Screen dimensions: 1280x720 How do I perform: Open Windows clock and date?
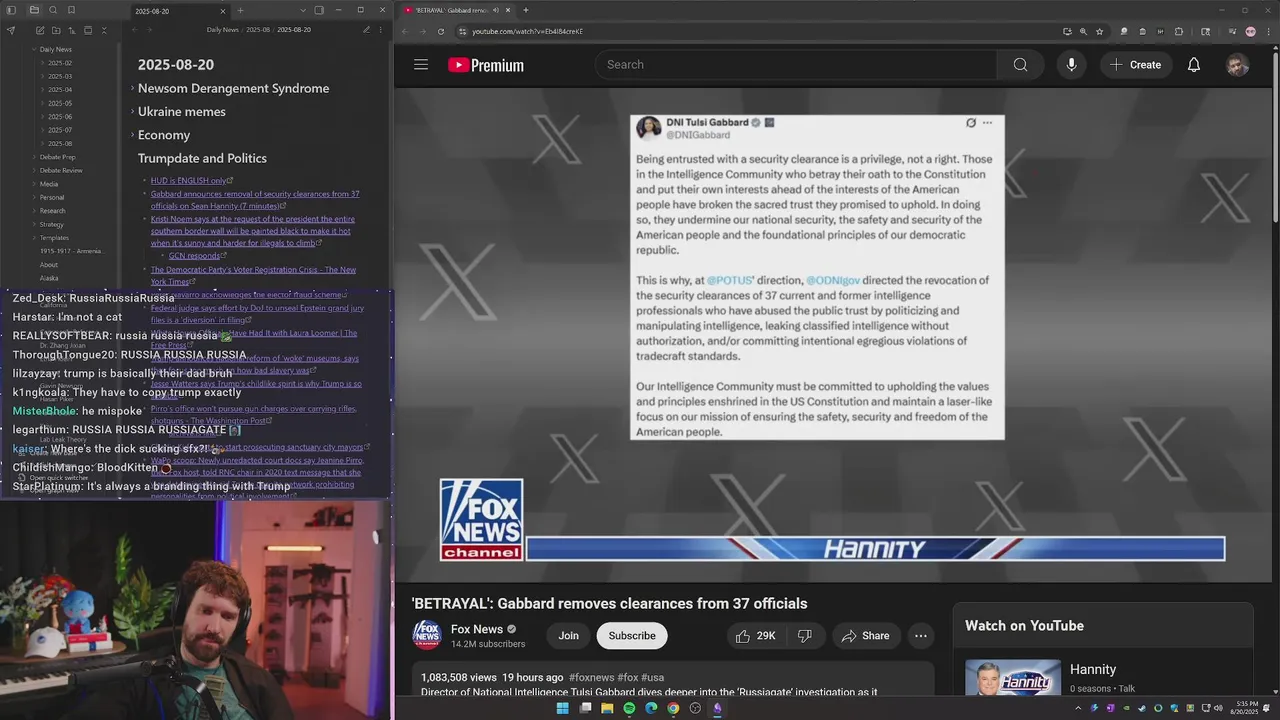(1246, 708)
